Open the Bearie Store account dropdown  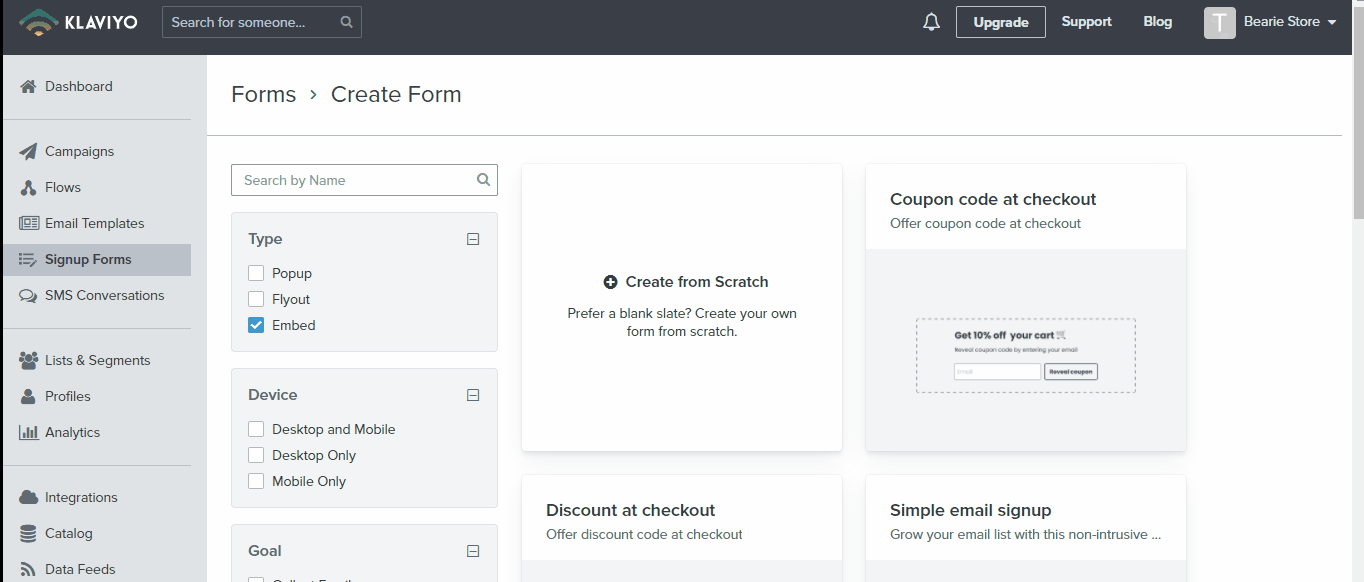[1290, 22]
